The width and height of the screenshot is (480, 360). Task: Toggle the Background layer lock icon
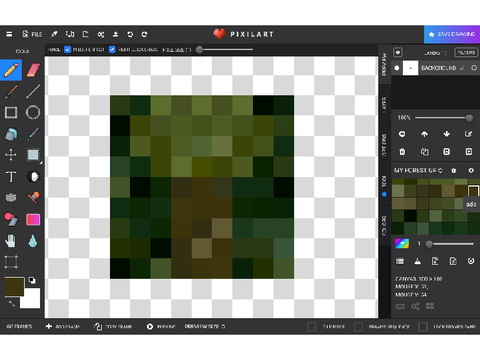462,68
